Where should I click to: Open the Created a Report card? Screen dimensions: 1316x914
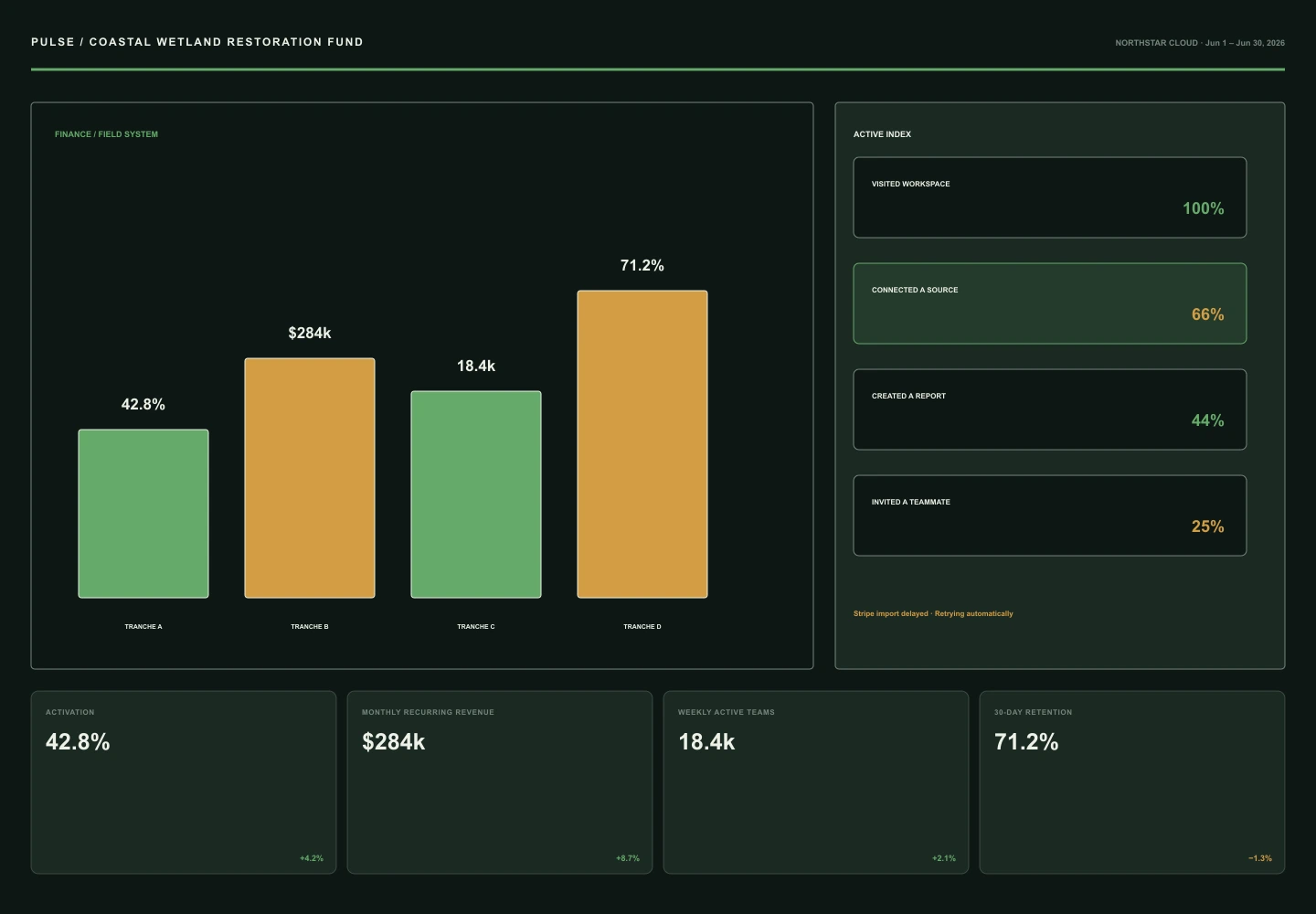[1050, 409]
